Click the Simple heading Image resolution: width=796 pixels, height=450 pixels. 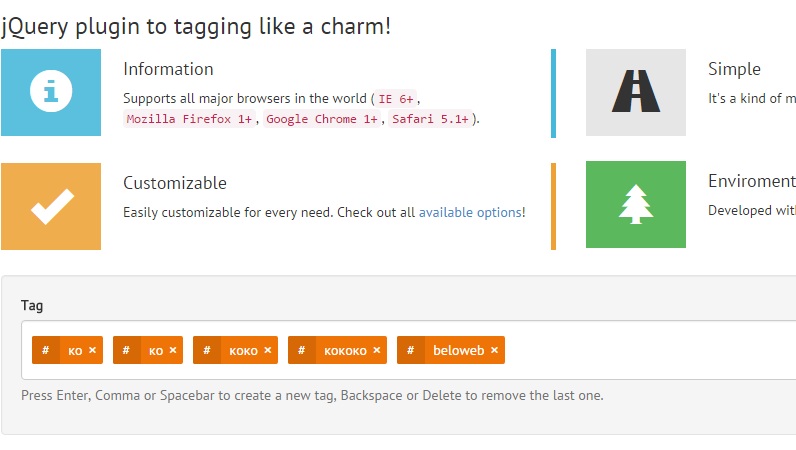click(734, 69)
